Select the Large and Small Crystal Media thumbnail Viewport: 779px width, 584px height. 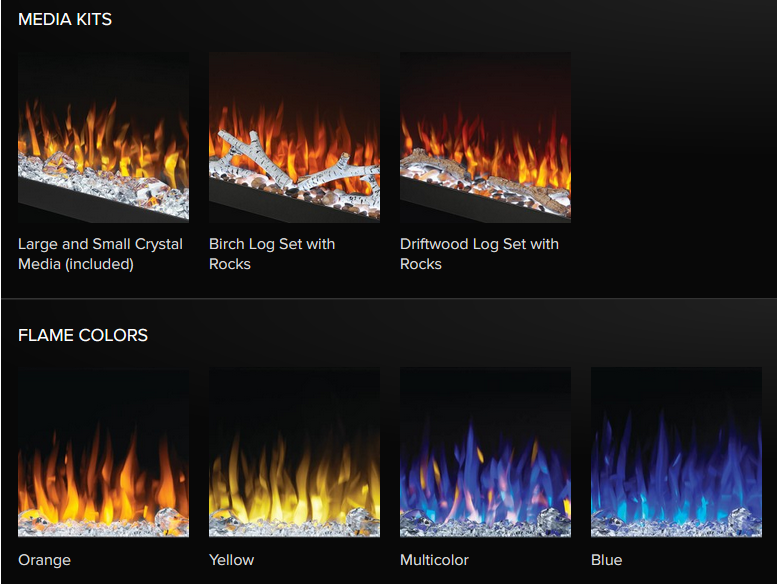103,137
